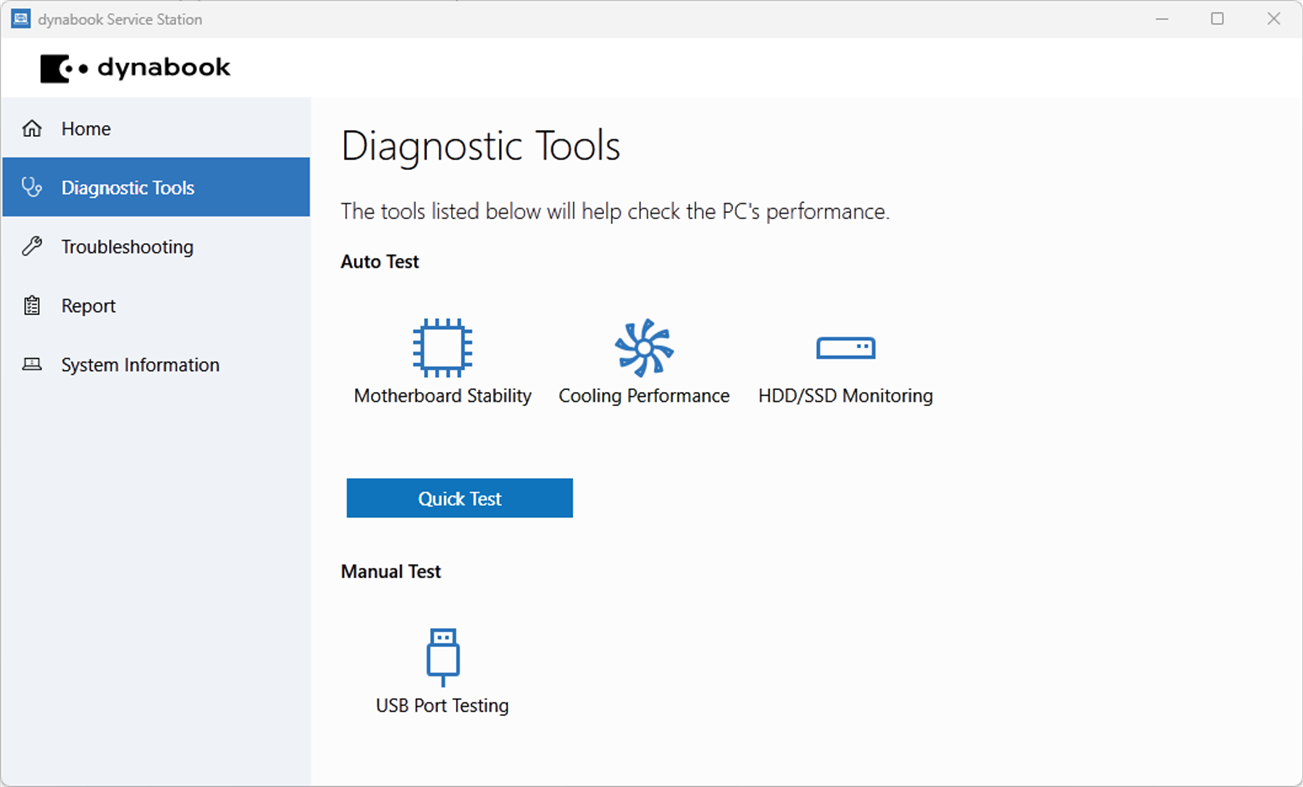This screenshot has width=1303, height=787.
Task: Launch the USB Port Testing tool
Action: click(441, 655)
